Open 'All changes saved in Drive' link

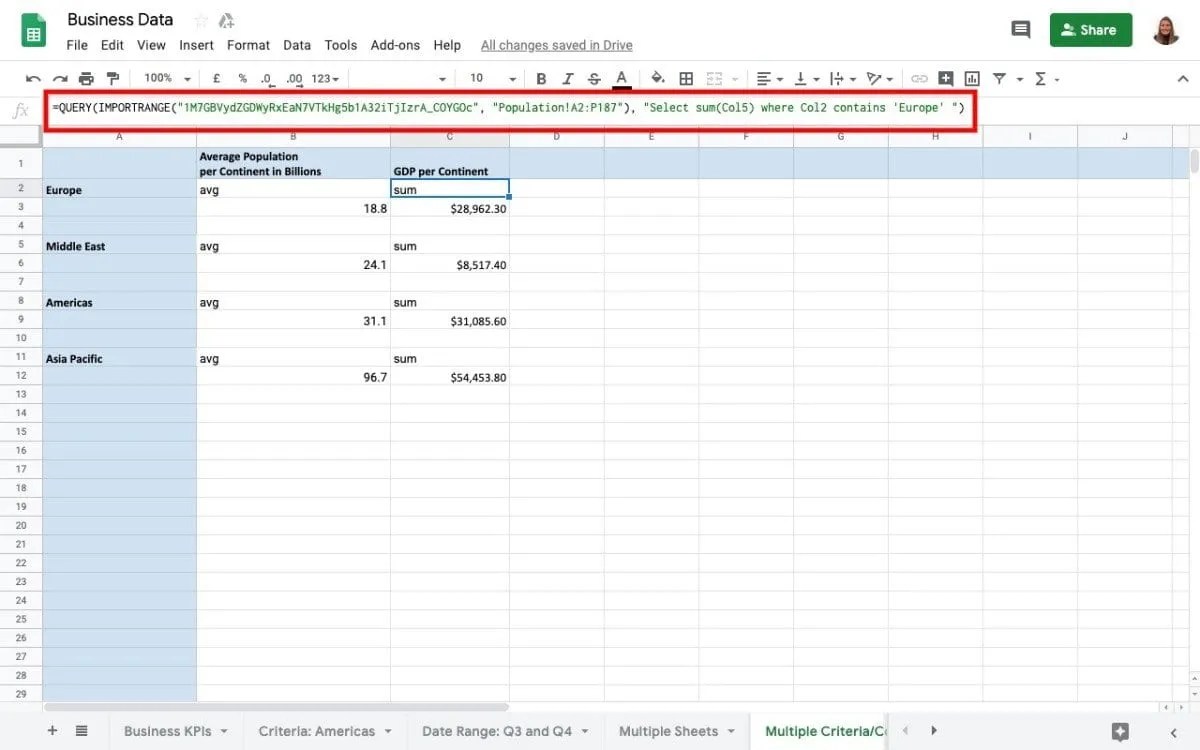557,45
